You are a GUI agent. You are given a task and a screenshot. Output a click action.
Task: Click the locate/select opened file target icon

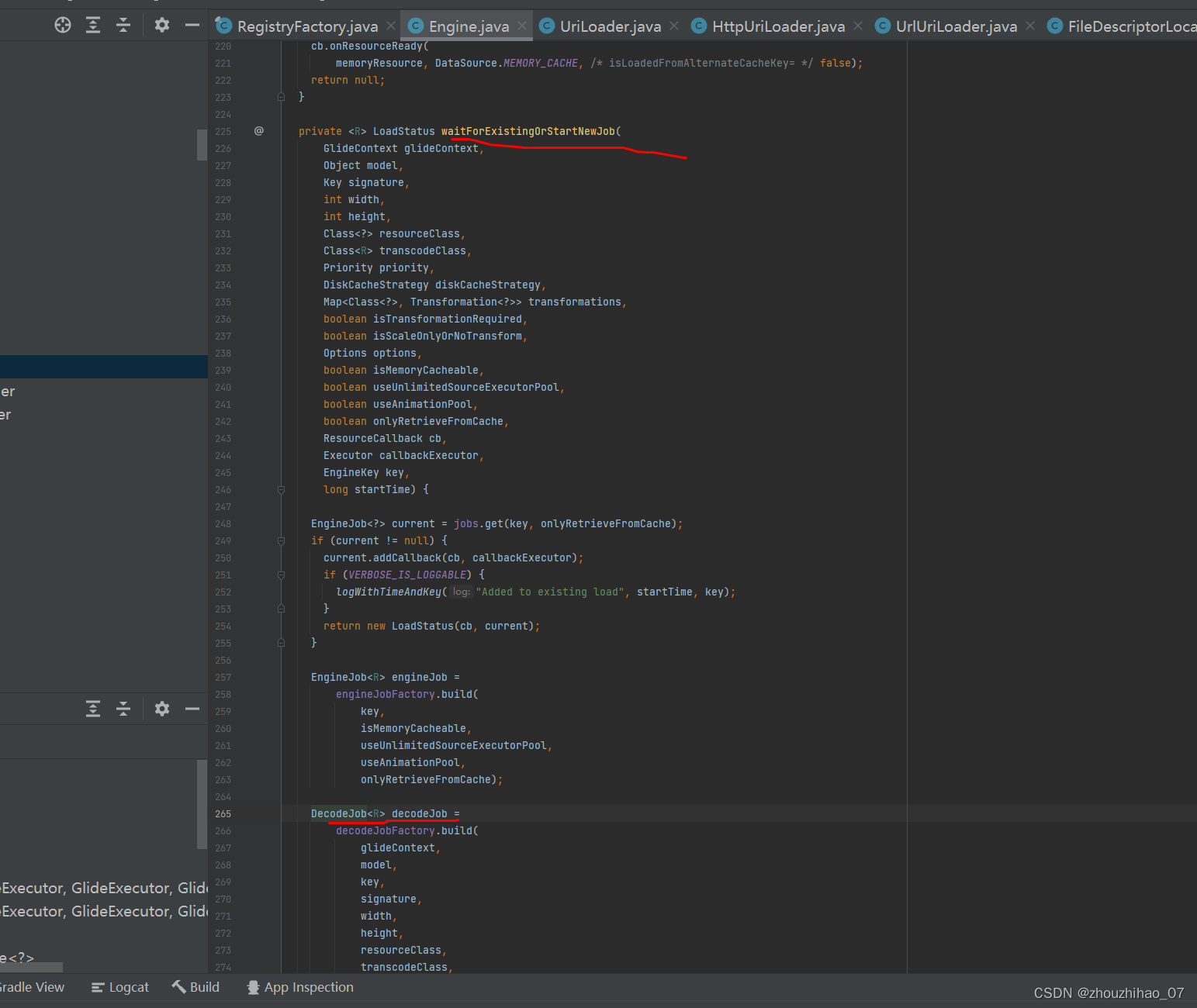click(63, 26)
